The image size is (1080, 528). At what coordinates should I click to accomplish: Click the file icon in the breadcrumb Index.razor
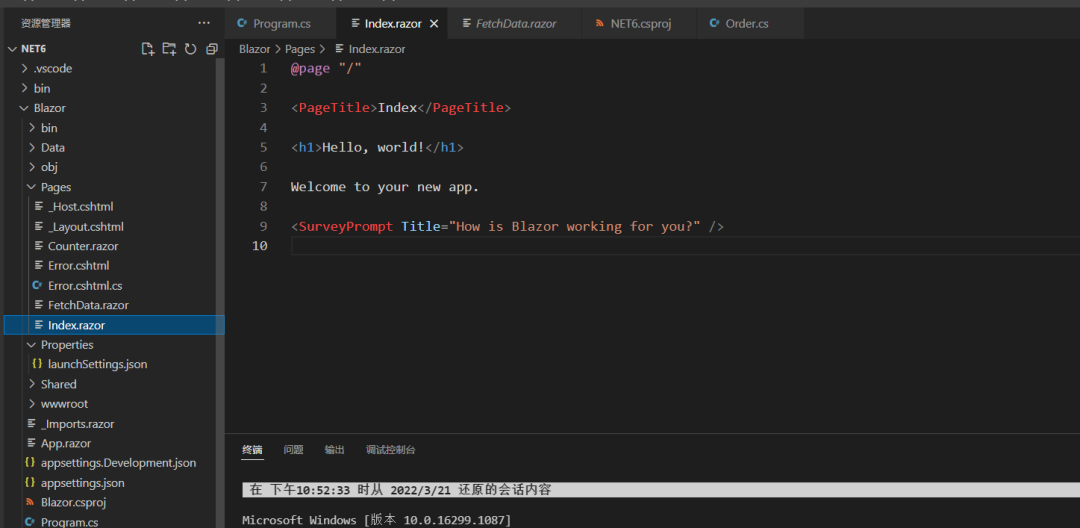click(340, 49)
